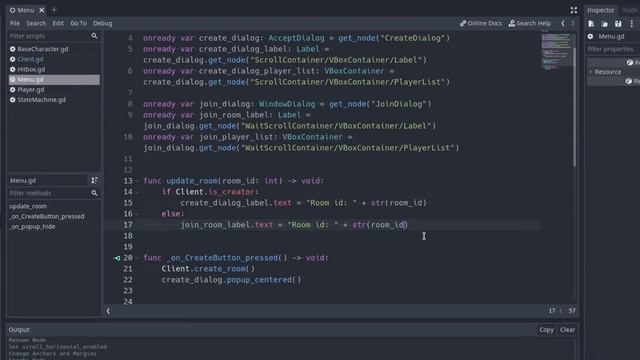
Task: Click gear icon beside BaseCharacter.gd
Action: tap(13, 49)
